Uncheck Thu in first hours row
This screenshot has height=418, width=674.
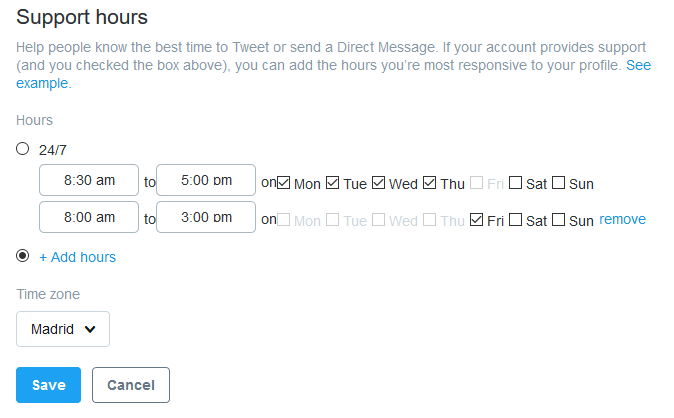coord(429,183)
